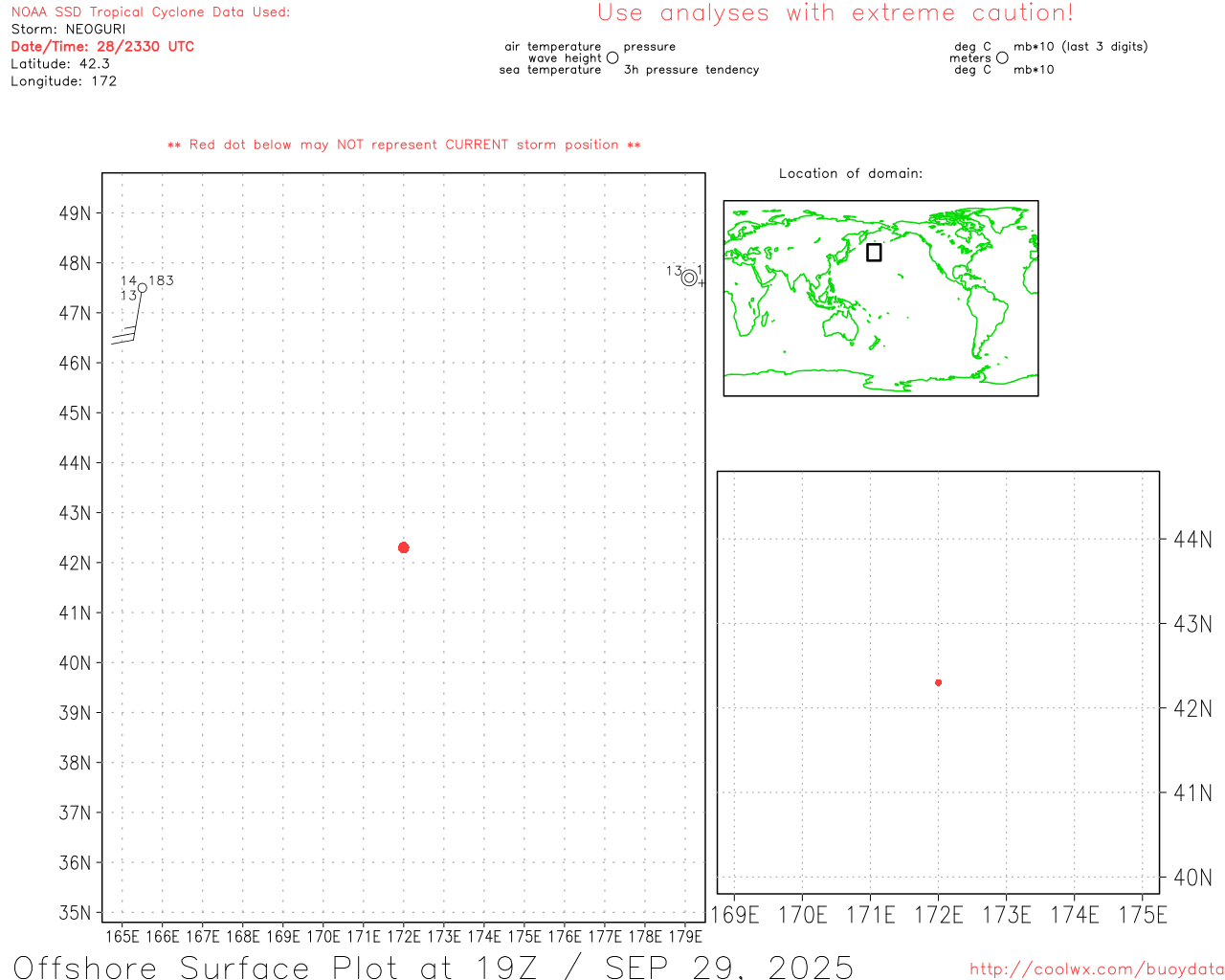
Task: Click the '169E' label on the zoomed plot
Action: click(735, 915)
